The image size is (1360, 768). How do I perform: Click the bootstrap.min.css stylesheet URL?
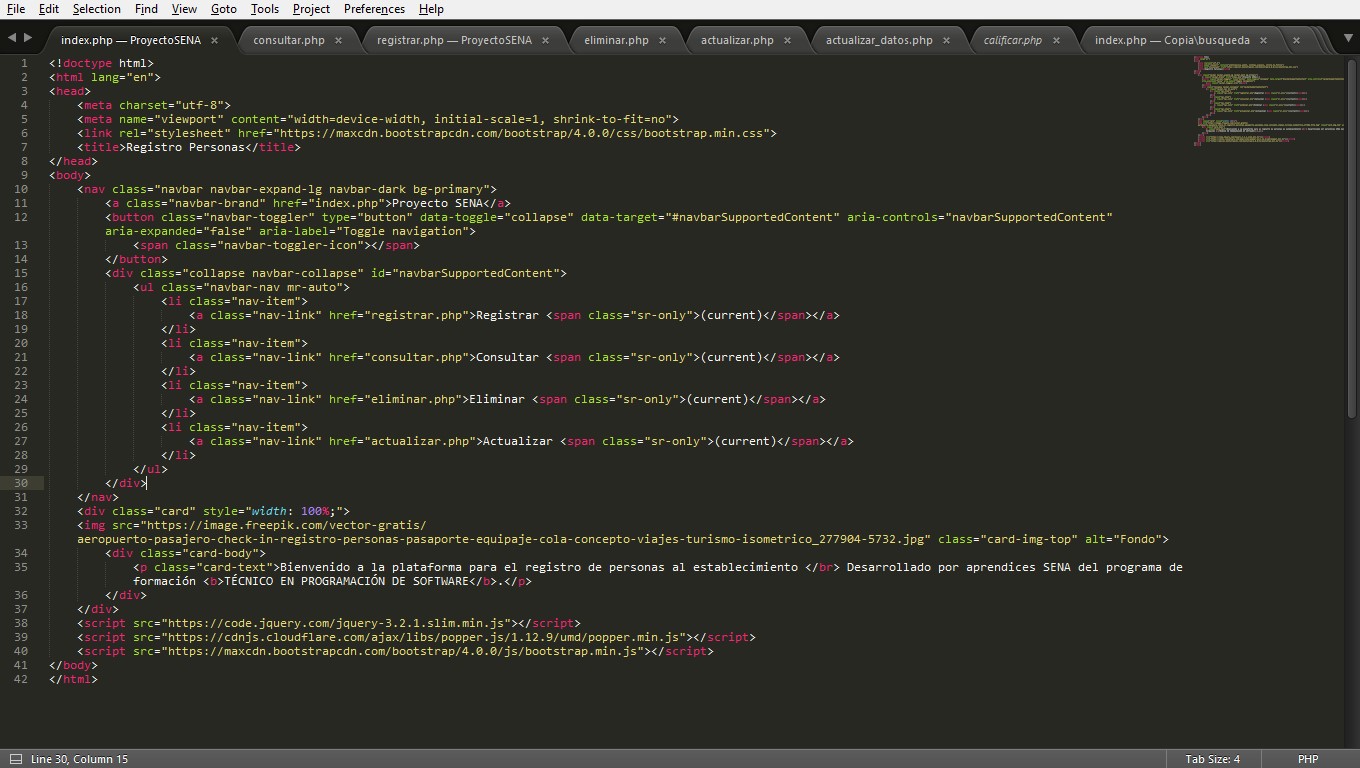520,133
